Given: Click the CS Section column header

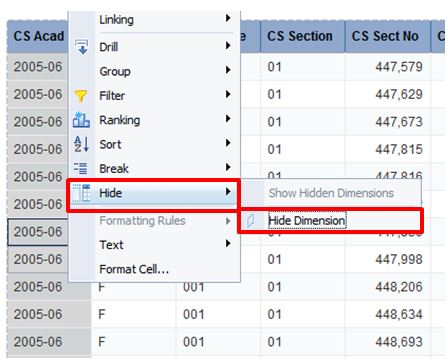Looking at the screenshot, I should [302, 36].
